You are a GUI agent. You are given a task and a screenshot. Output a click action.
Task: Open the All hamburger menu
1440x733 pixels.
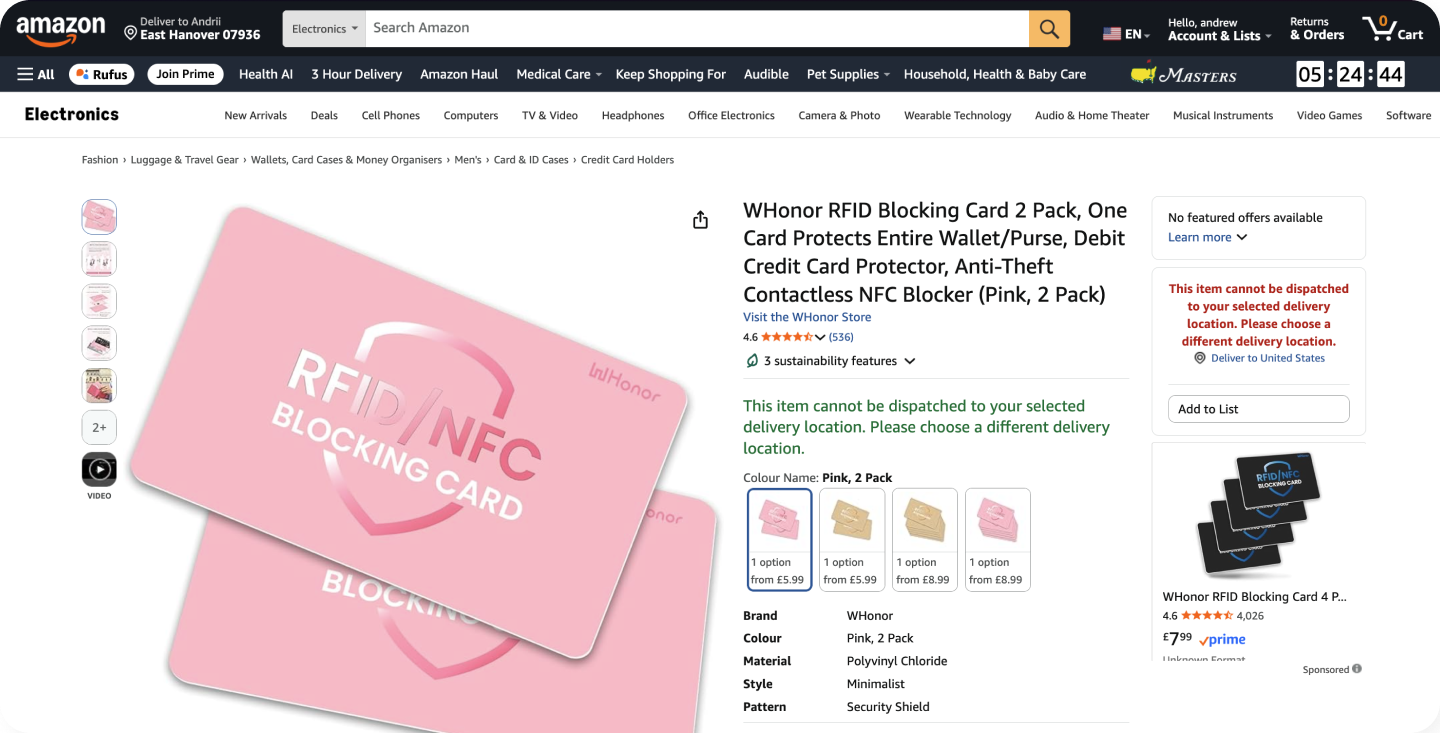click(36, 74)
